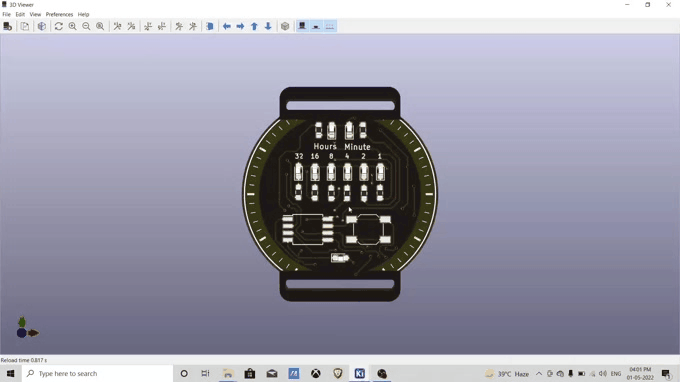Rotate Z counterclockwise icon
The width and height of the screenshot is (680, 382).
tap(193, 26)
